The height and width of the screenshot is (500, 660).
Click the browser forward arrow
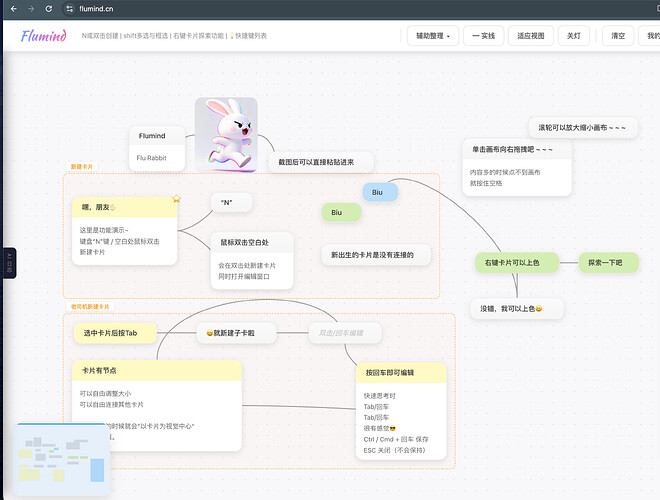point(31,8)
